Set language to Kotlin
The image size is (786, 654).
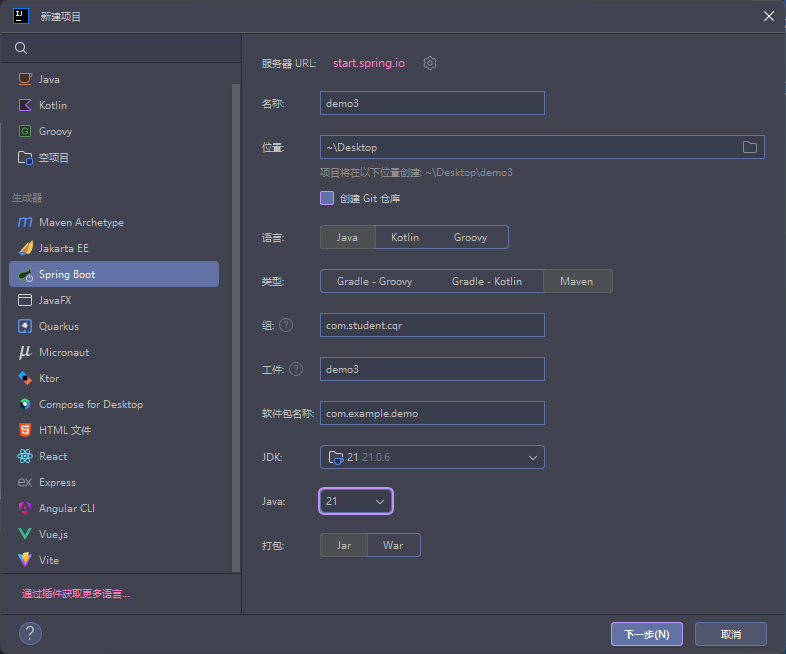[x=405, y=237]
